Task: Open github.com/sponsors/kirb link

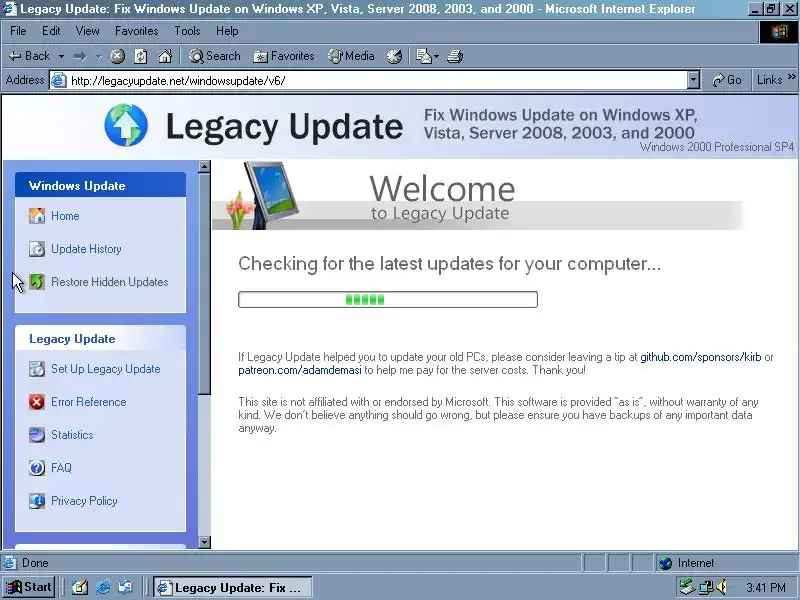Action: [x=701, y=357]
